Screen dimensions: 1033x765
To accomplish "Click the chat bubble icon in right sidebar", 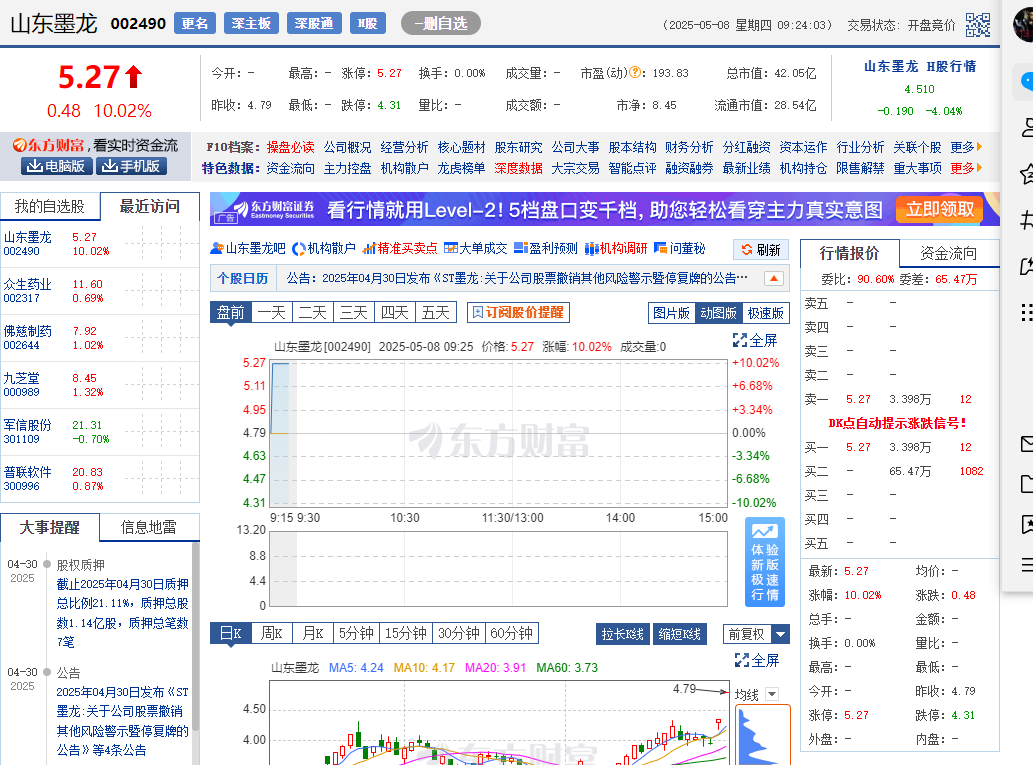I will (x=1026, y=82).
